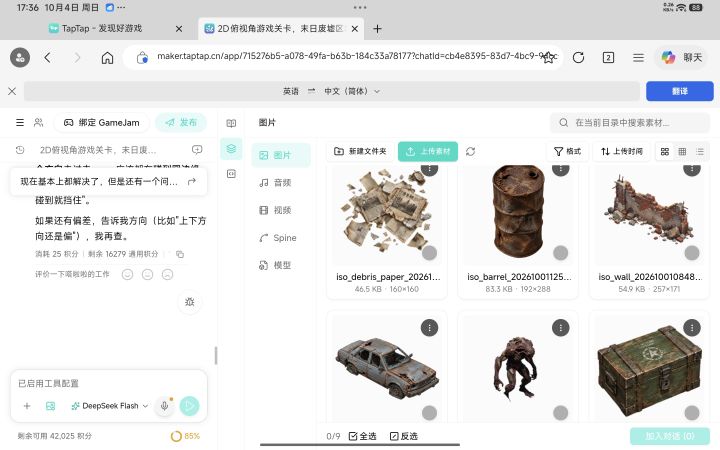Open the 聊天 chat assistant

[x=681, y=57]
